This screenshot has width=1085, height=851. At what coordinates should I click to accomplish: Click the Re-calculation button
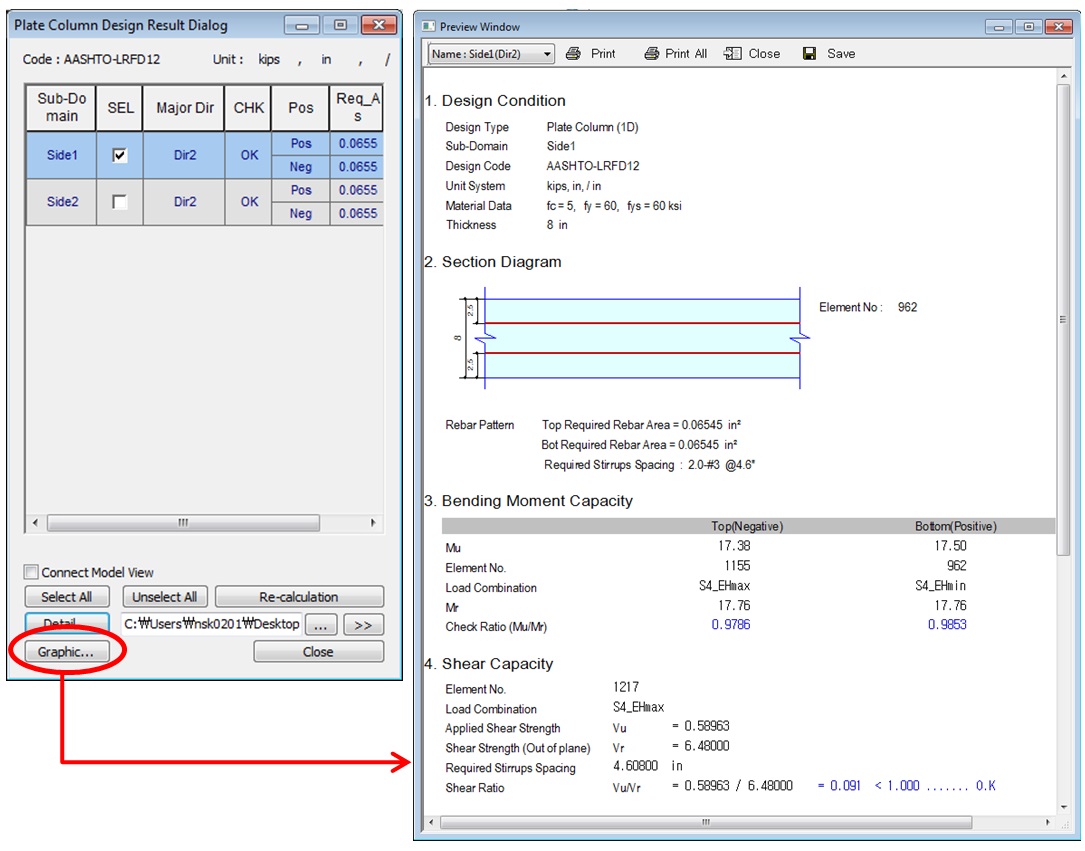(299, 597)
